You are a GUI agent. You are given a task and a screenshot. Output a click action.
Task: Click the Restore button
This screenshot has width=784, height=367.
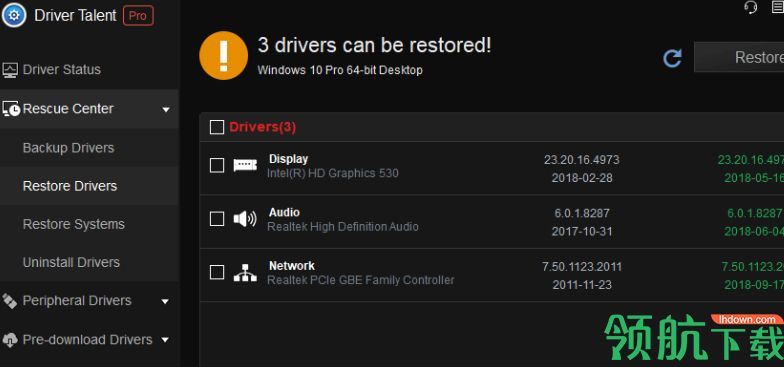coord(740,58)
